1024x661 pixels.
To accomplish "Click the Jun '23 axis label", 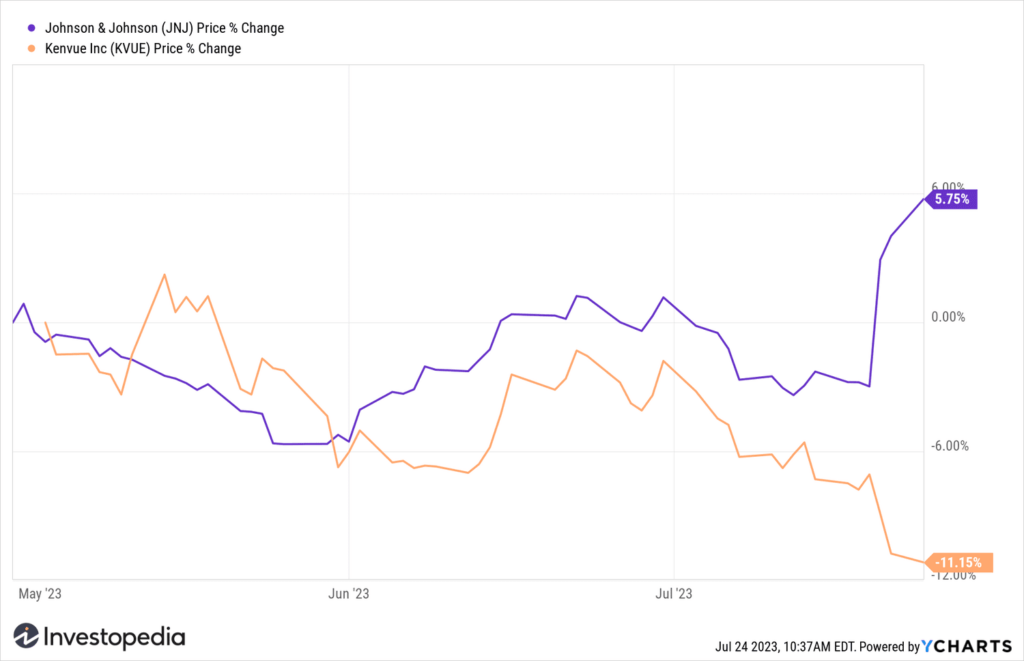I will (x=349, y=594).
